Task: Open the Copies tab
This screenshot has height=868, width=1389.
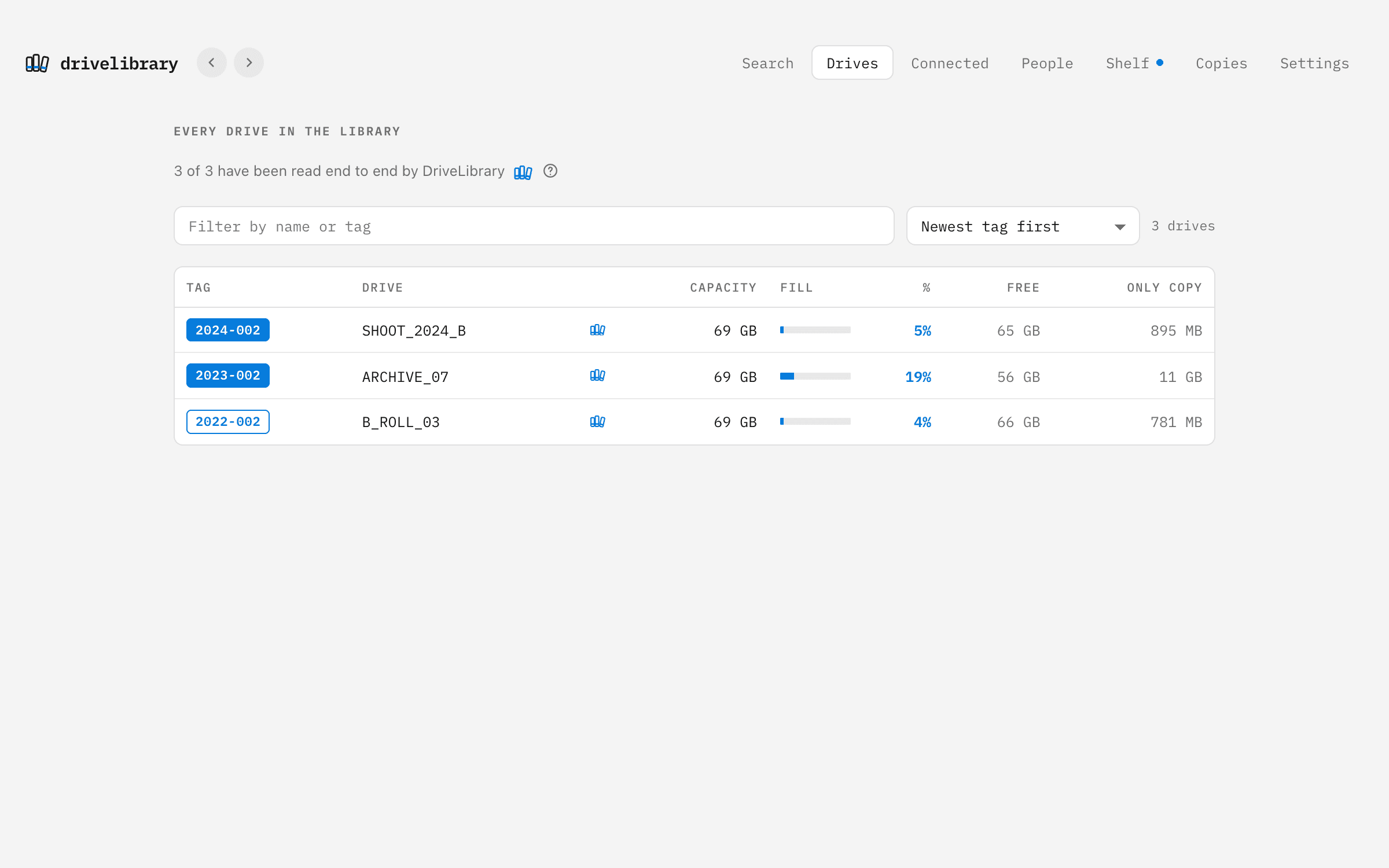Action: (x=1221, y=63)
